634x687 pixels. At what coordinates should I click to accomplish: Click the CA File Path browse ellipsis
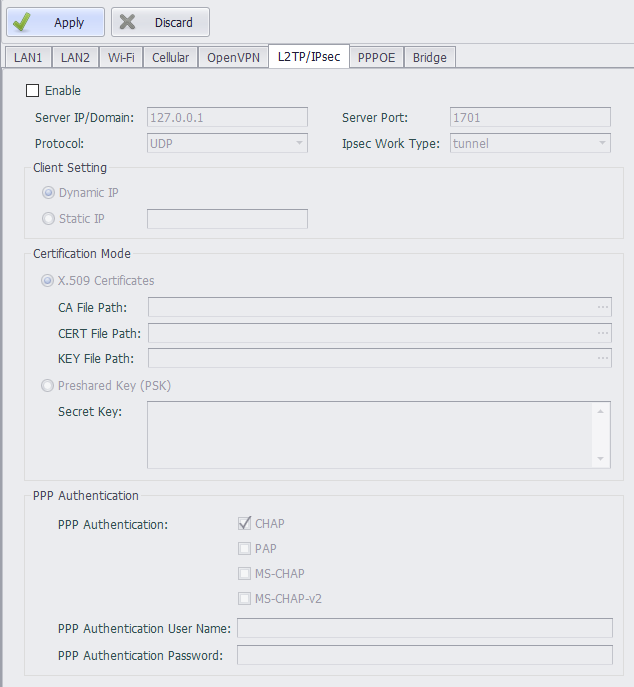(603, 308)
